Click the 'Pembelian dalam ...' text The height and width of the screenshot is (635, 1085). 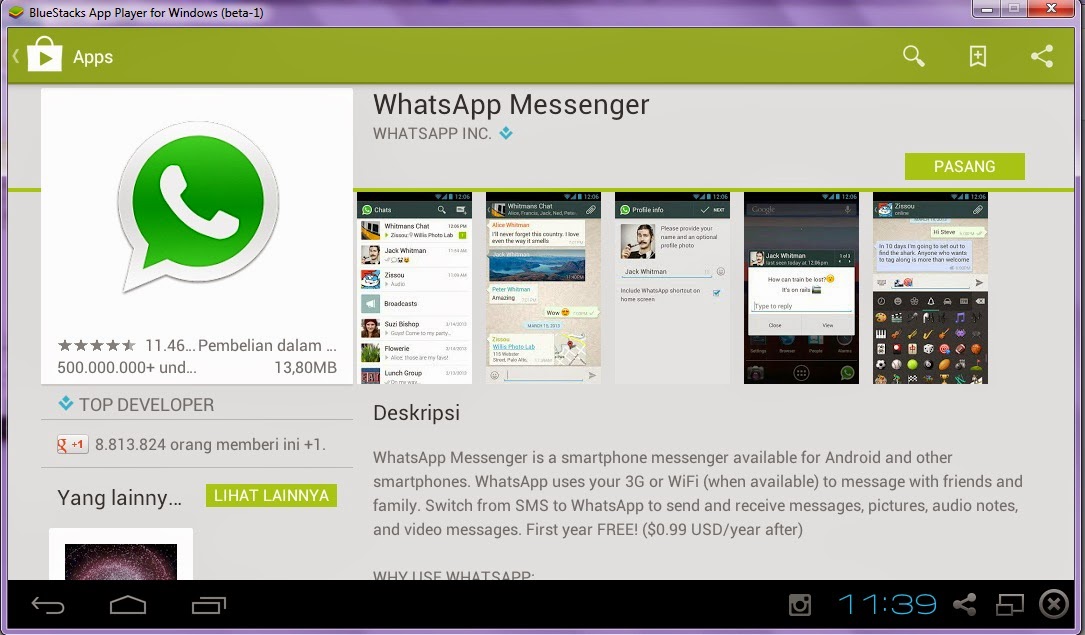pos(267,345)
